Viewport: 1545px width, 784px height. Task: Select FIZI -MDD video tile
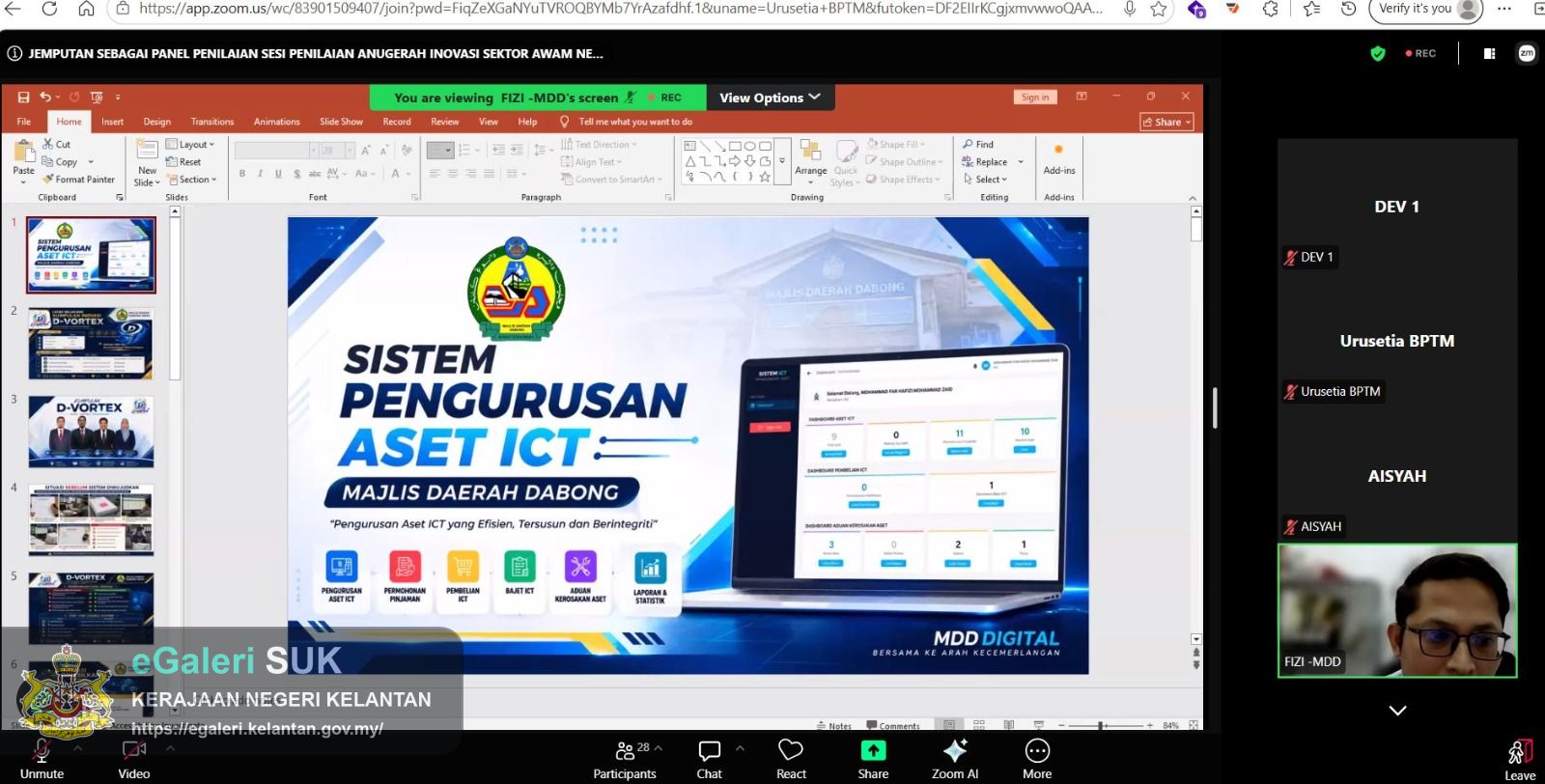coord(1397,610)
